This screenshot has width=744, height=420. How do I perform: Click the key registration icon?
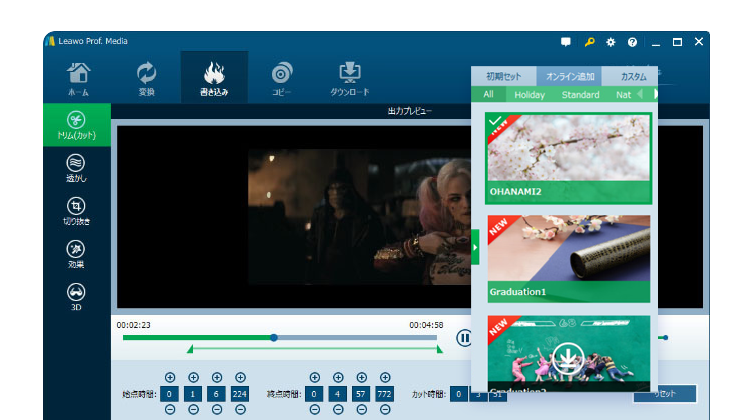589,42
